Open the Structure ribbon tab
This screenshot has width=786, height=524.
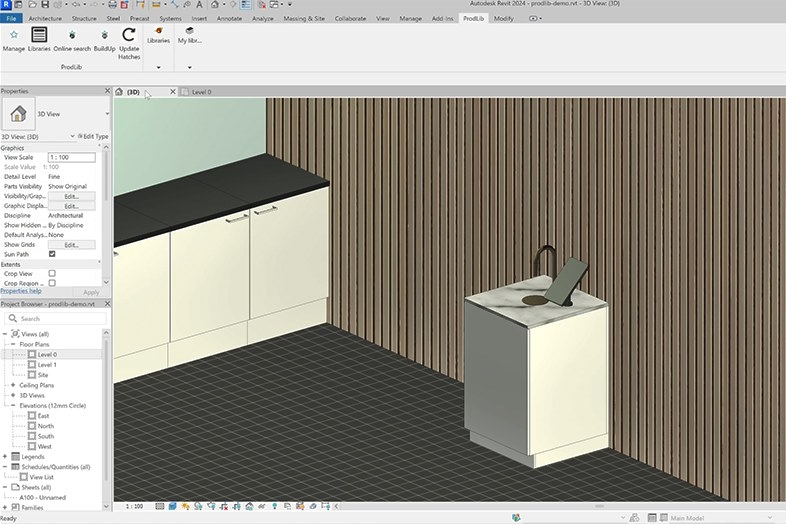(x=84, y=19)
